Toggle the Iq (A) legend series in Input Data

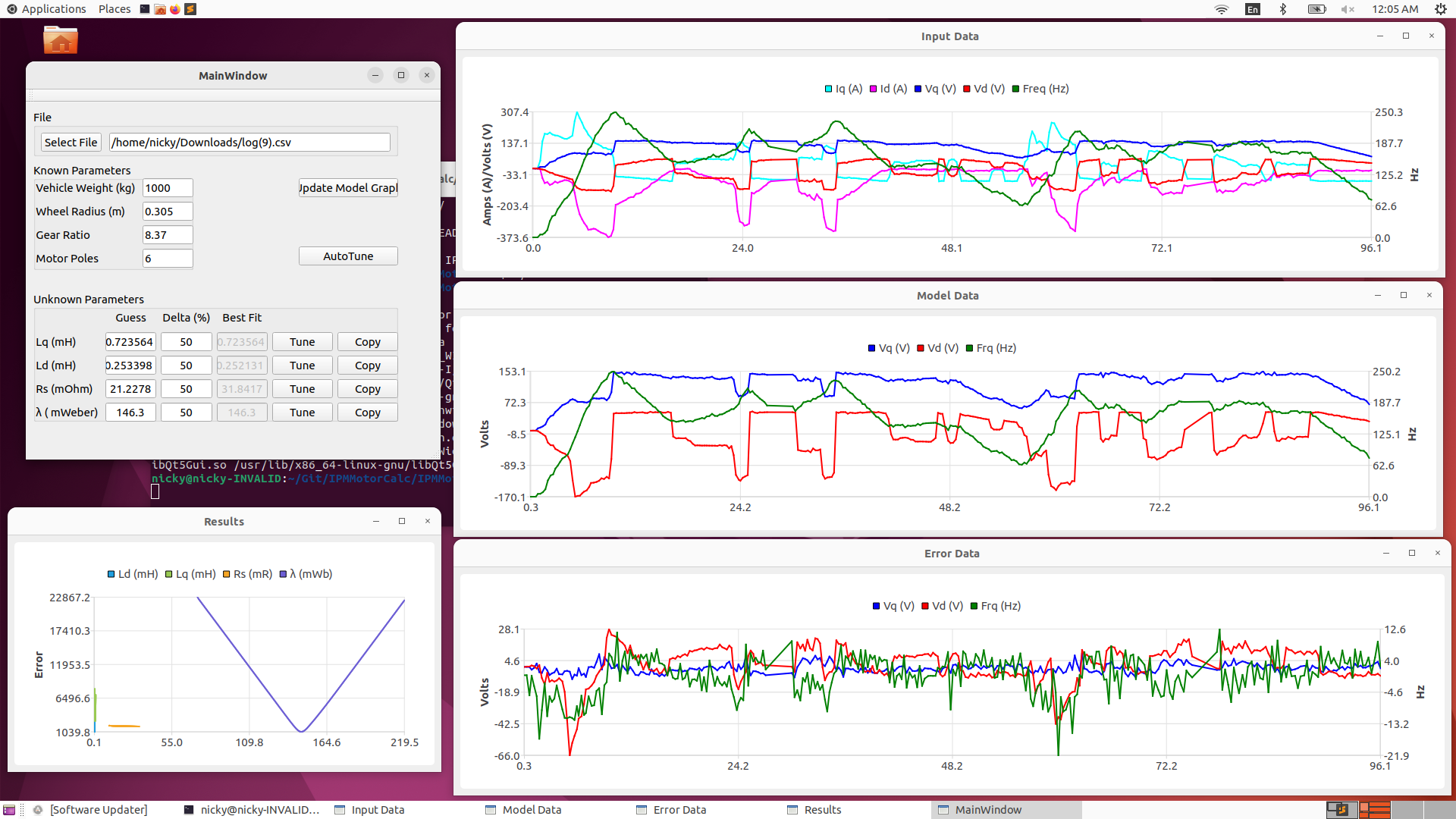tap(843, 89)
